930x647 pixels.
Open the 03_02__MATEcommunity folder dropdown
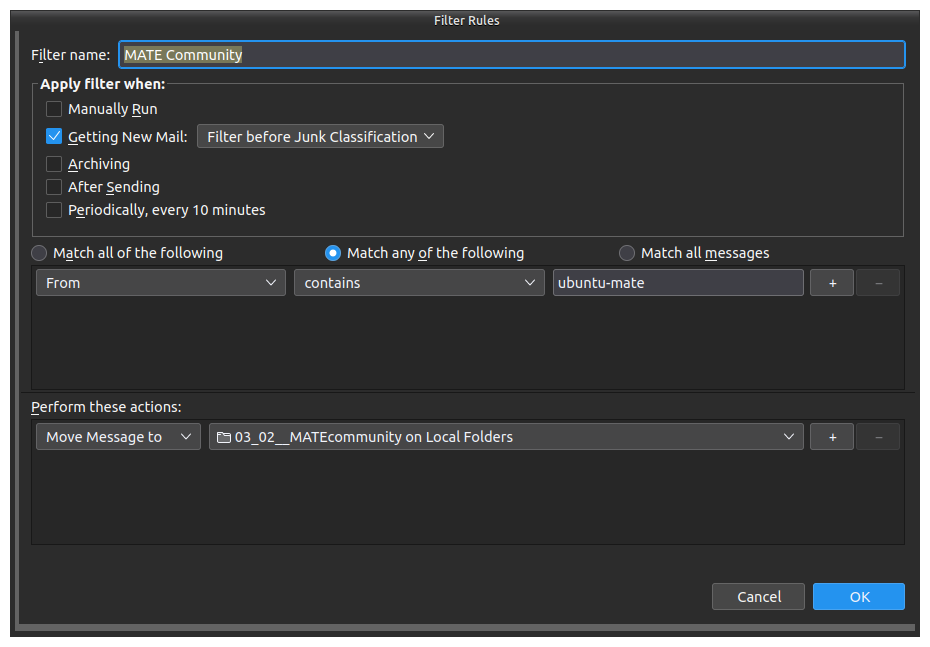pos(506,437)
